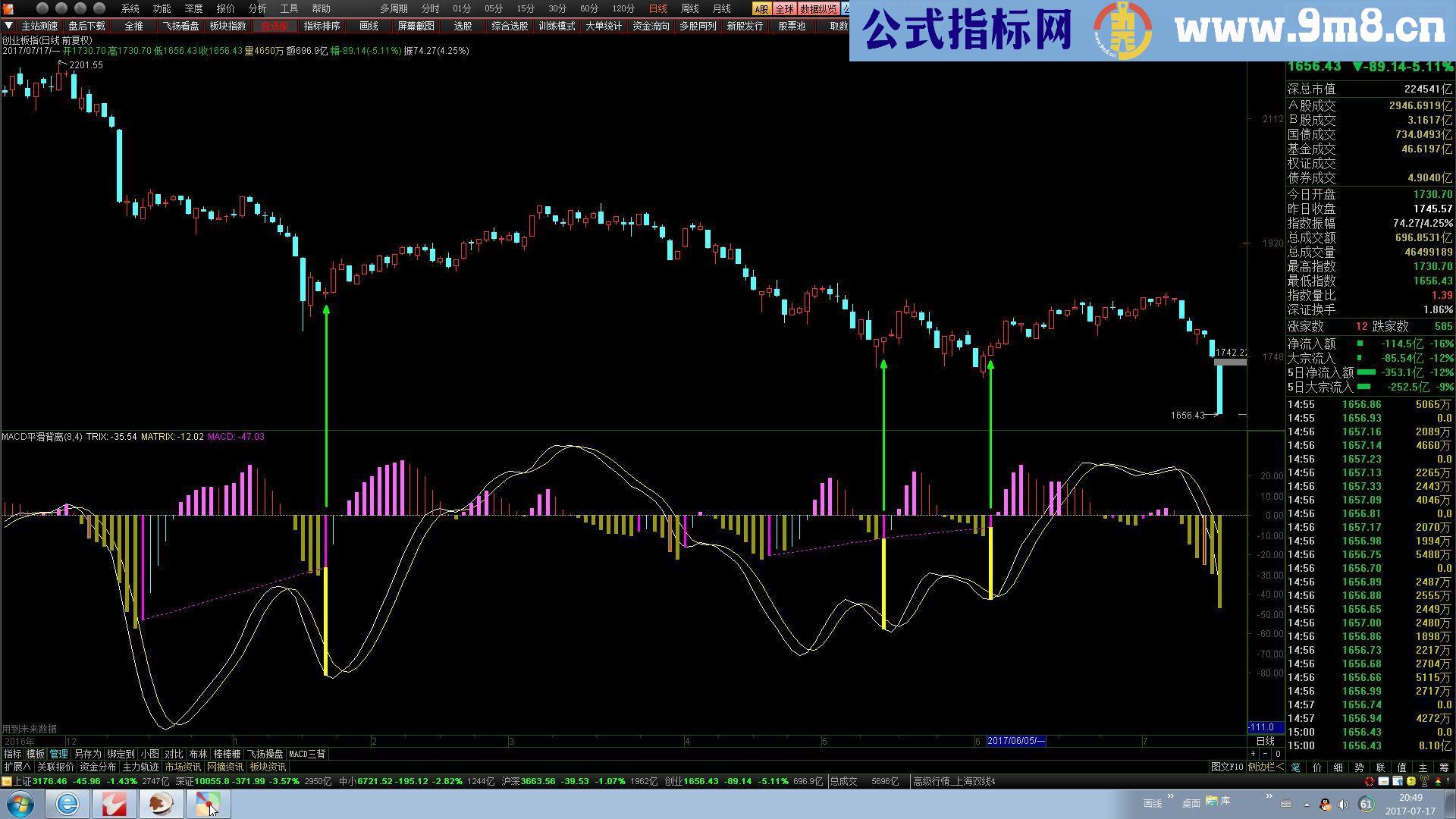Select the 05分 period
The width and height of the screenshot is (1456, 819).
tap(494, 8)
